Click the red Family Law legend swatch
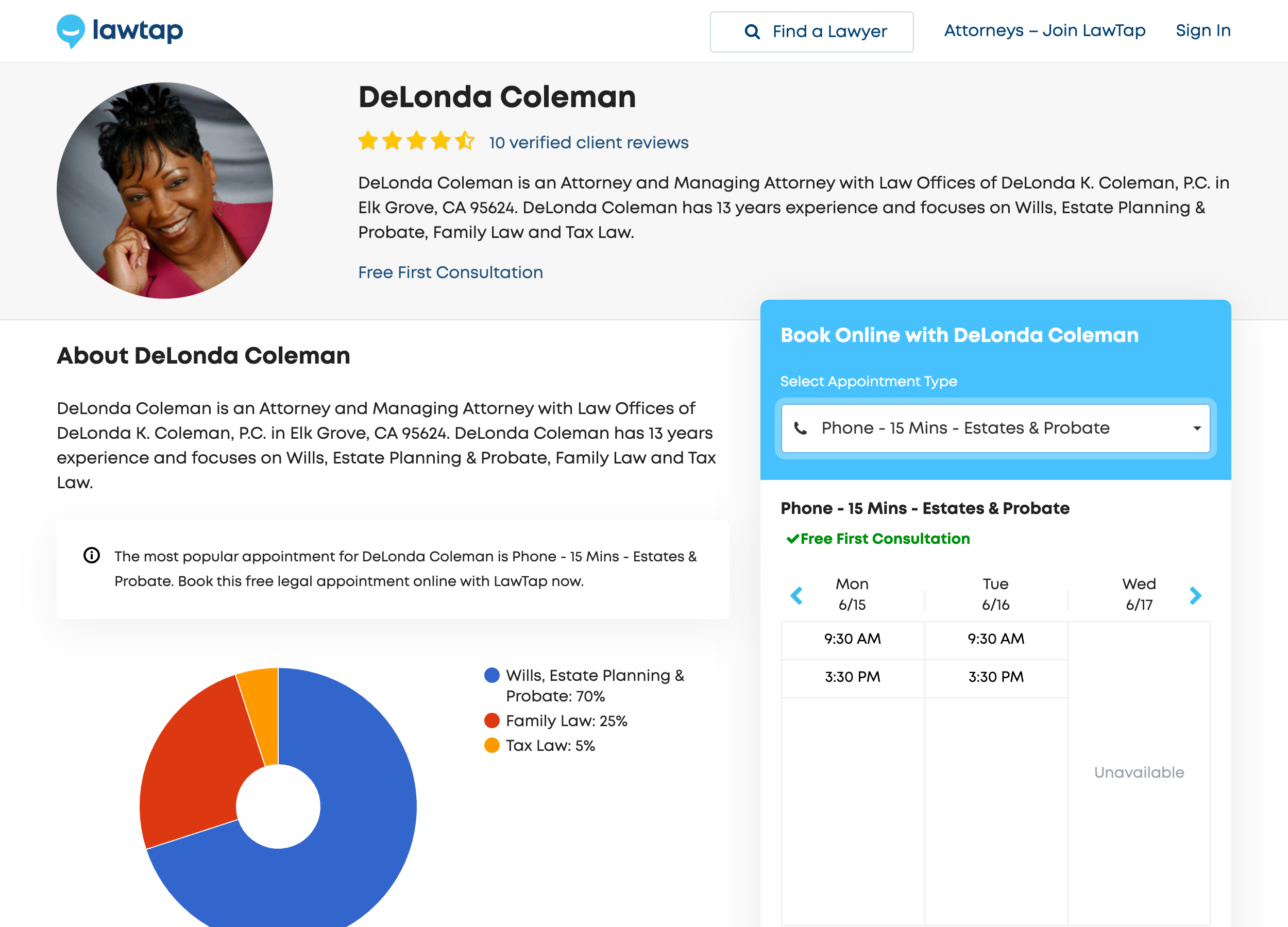The width and height of the screenshot is (1288, 927). (492, 721)
